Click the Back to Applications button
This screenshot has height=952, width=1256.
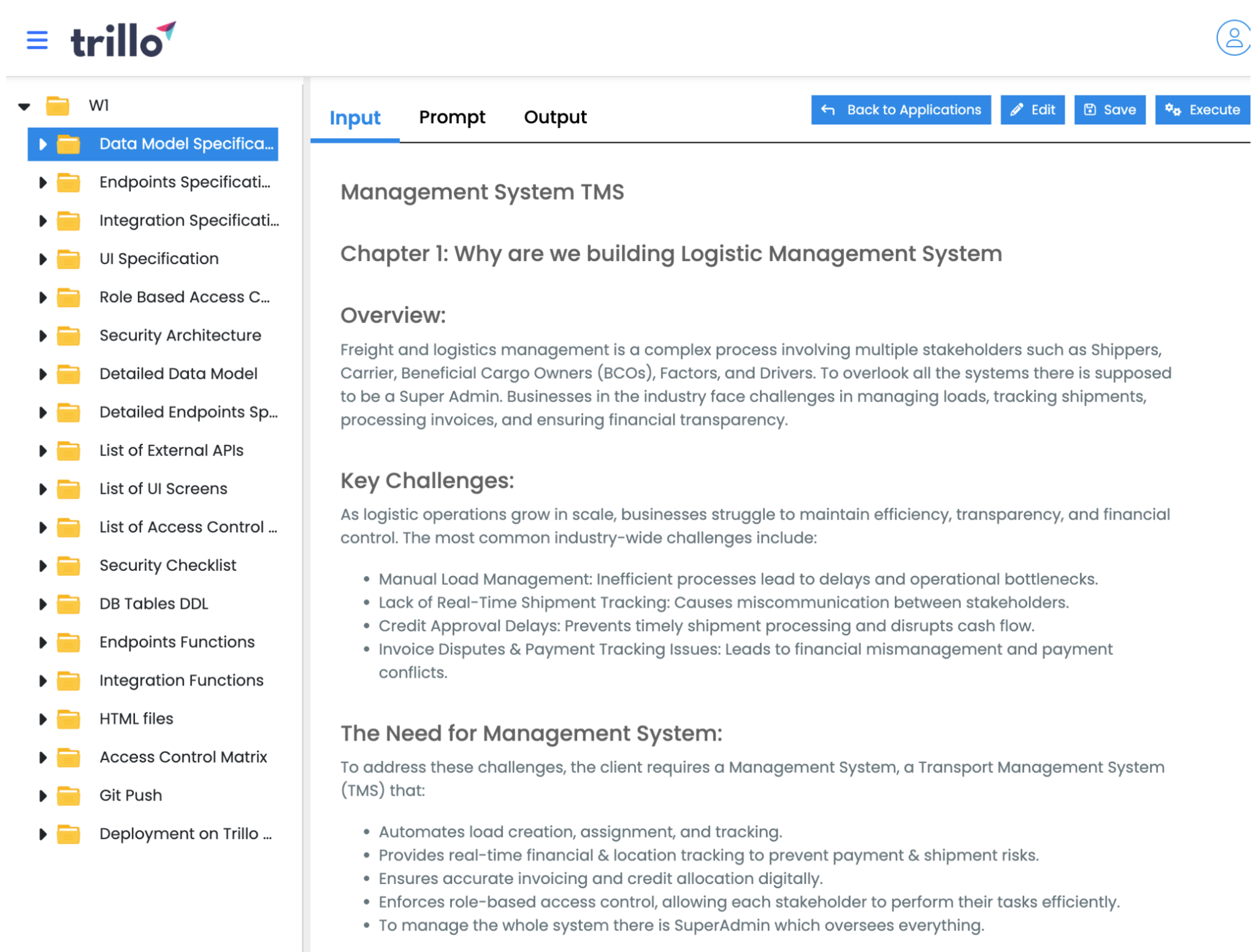click(x=900, y=110)
